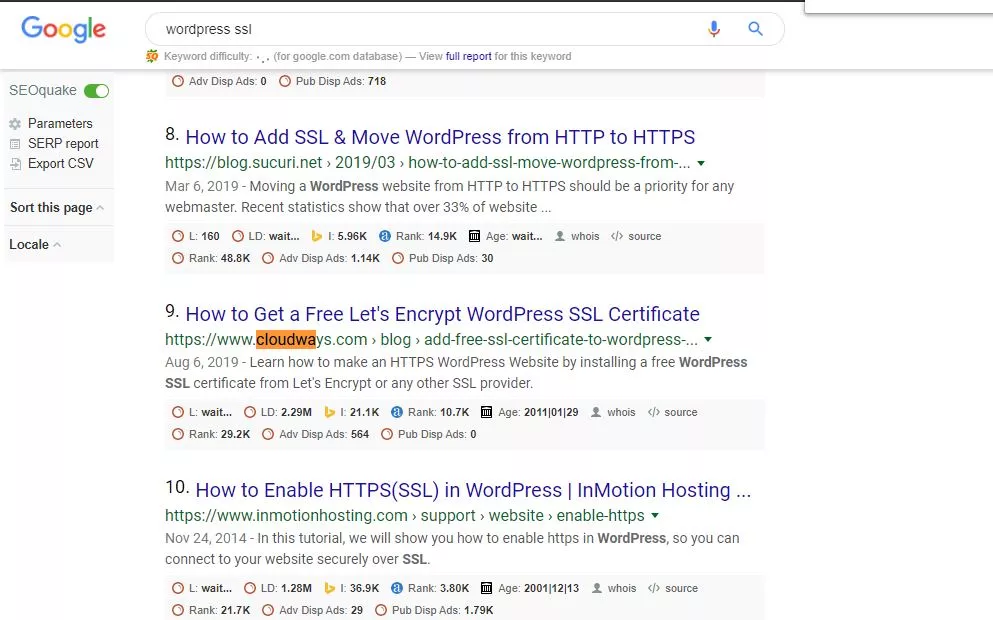Click Bing index icon in cloudways result

329,412
